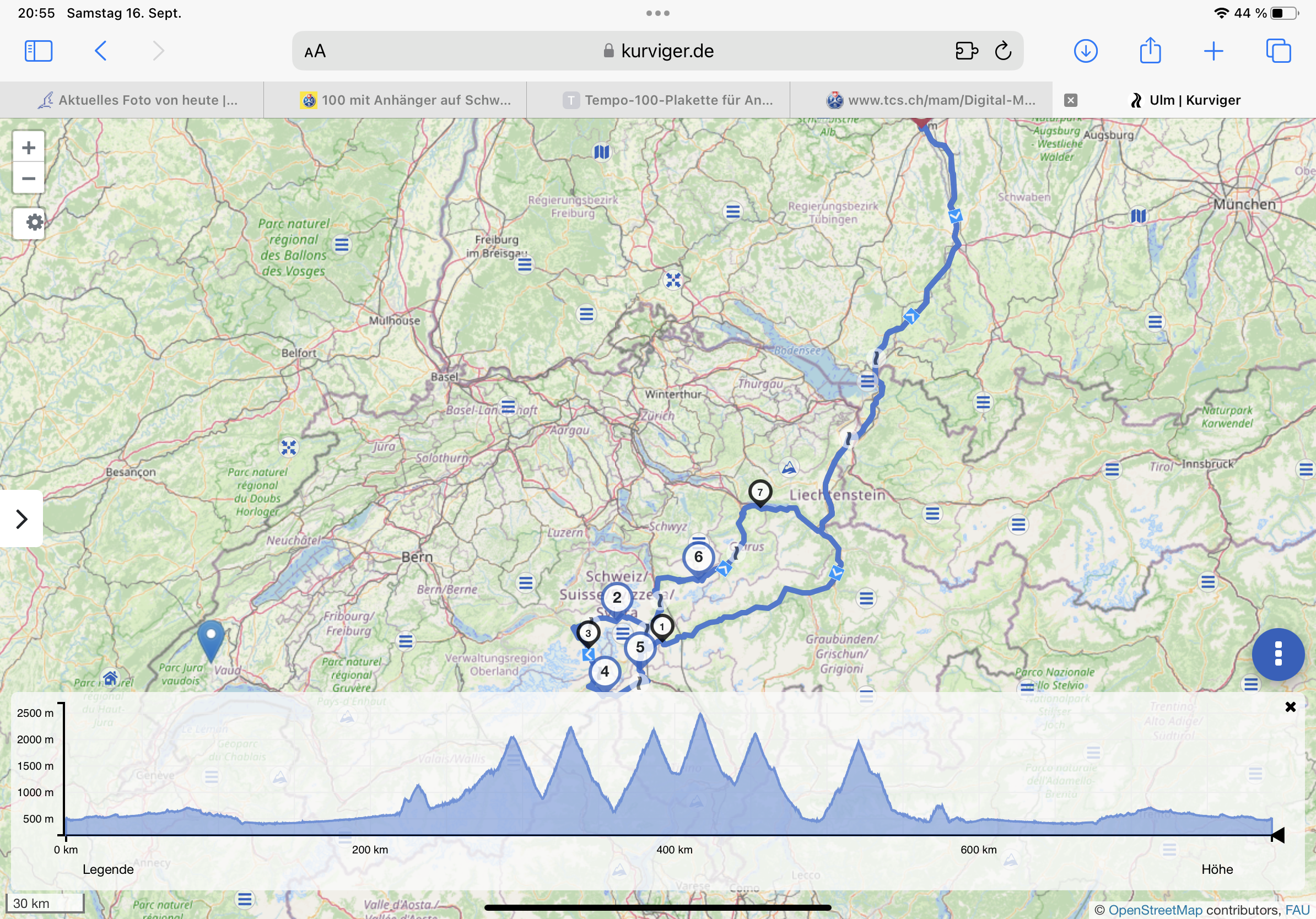The height and width of the screenshot is (919, 1316).
Task: Reload page with the refresh icon
Action: (1003, 51)
